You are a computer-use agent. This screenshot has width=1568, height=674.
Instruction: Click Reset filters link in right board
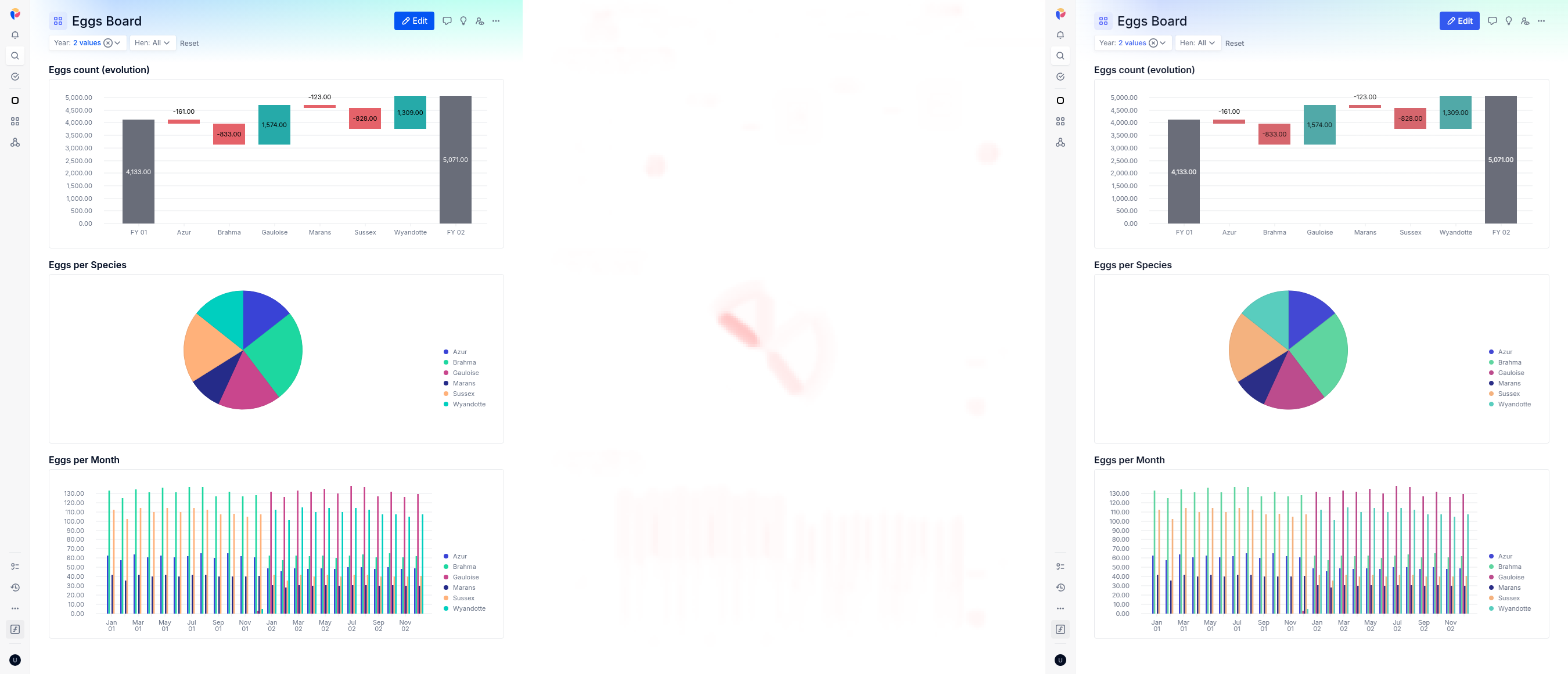[x=1235, y=43]
